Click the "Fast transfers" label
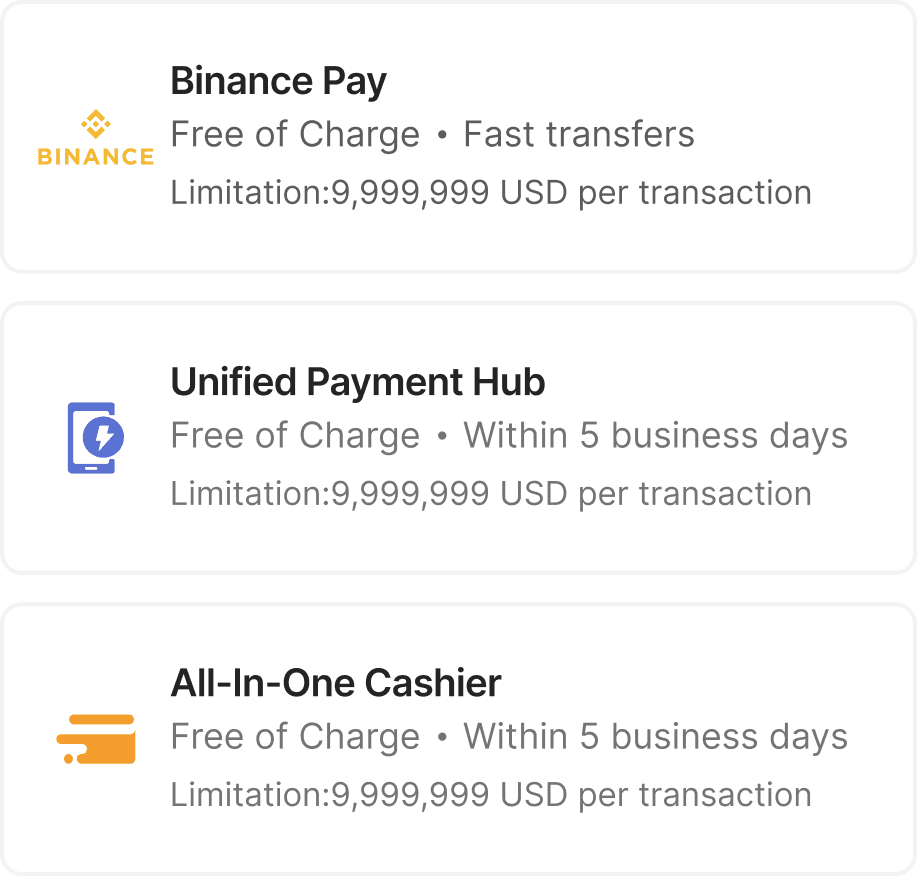Image resolution: width=918 pixels, height=876 pixels. [579, 135]
